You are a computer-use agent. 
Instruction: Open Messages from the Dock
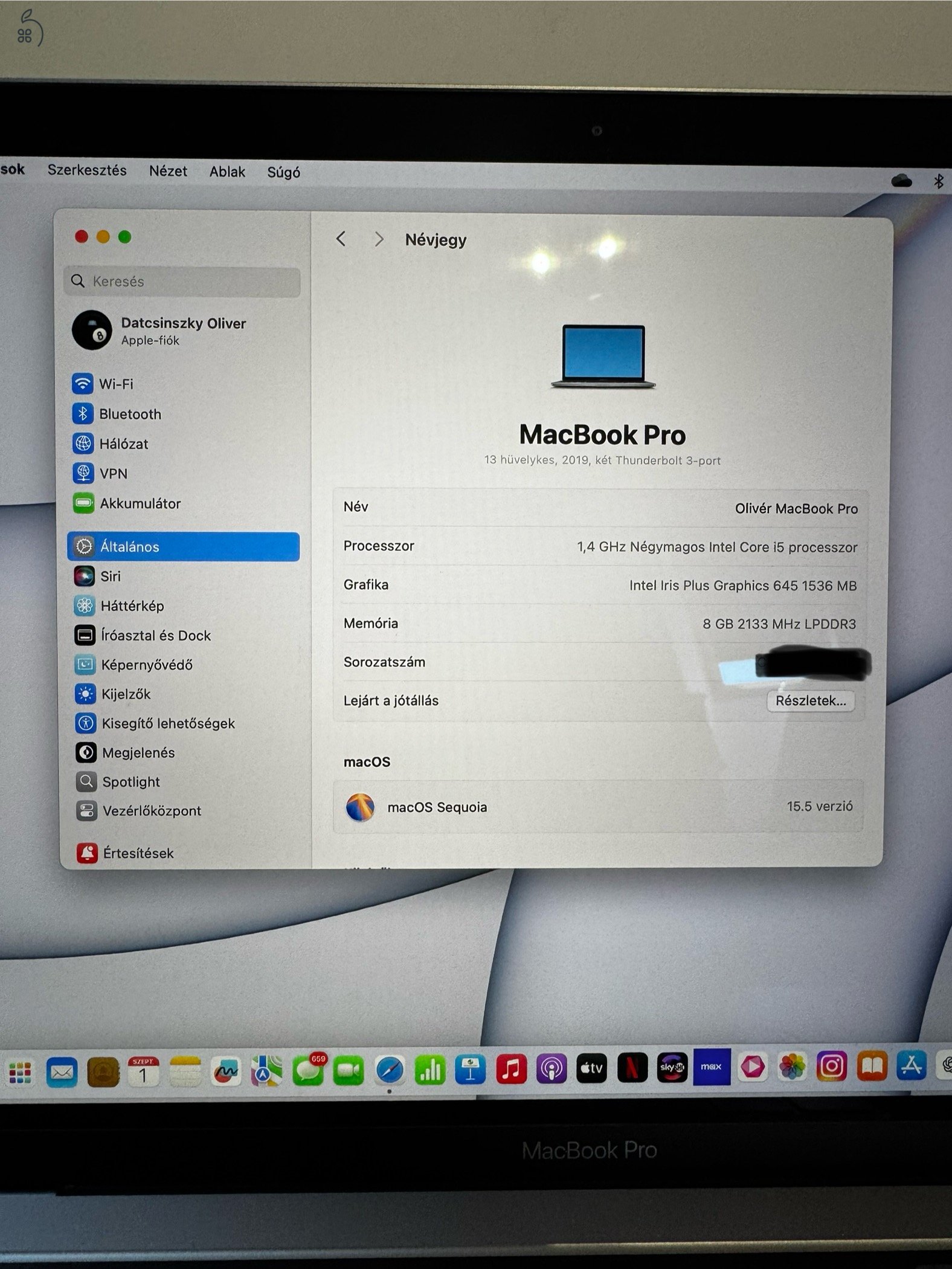click(309, 1071)
